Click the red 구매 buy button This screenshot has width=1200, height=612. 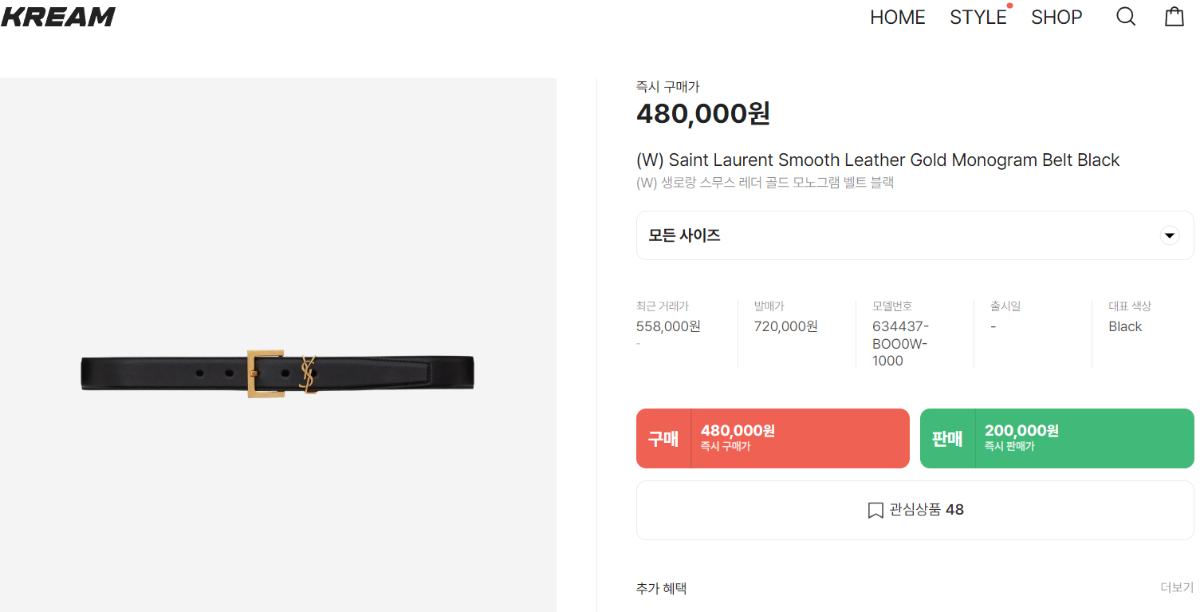[773, 438]
